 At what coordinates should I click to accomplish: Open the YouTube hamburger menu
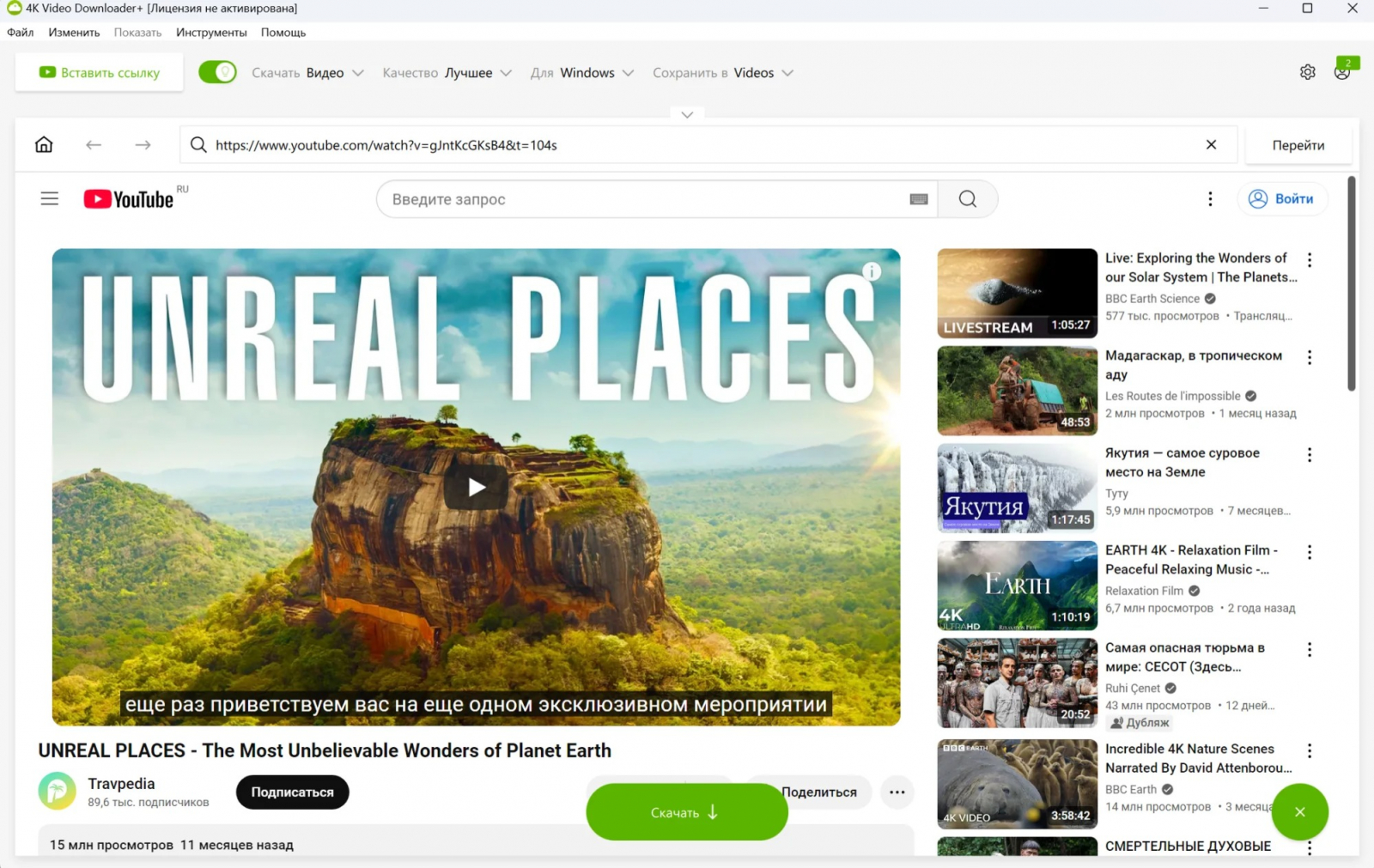coord(50,199)
